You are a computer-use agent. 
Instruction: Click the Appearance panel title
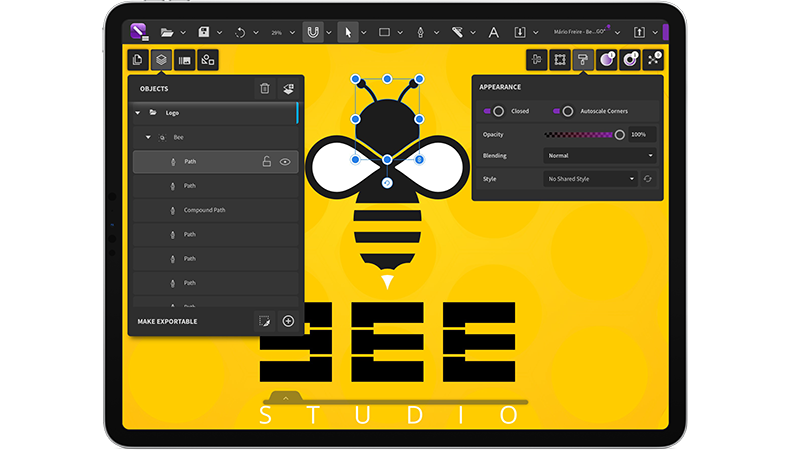pyautogui.click(x=500, y=87)
